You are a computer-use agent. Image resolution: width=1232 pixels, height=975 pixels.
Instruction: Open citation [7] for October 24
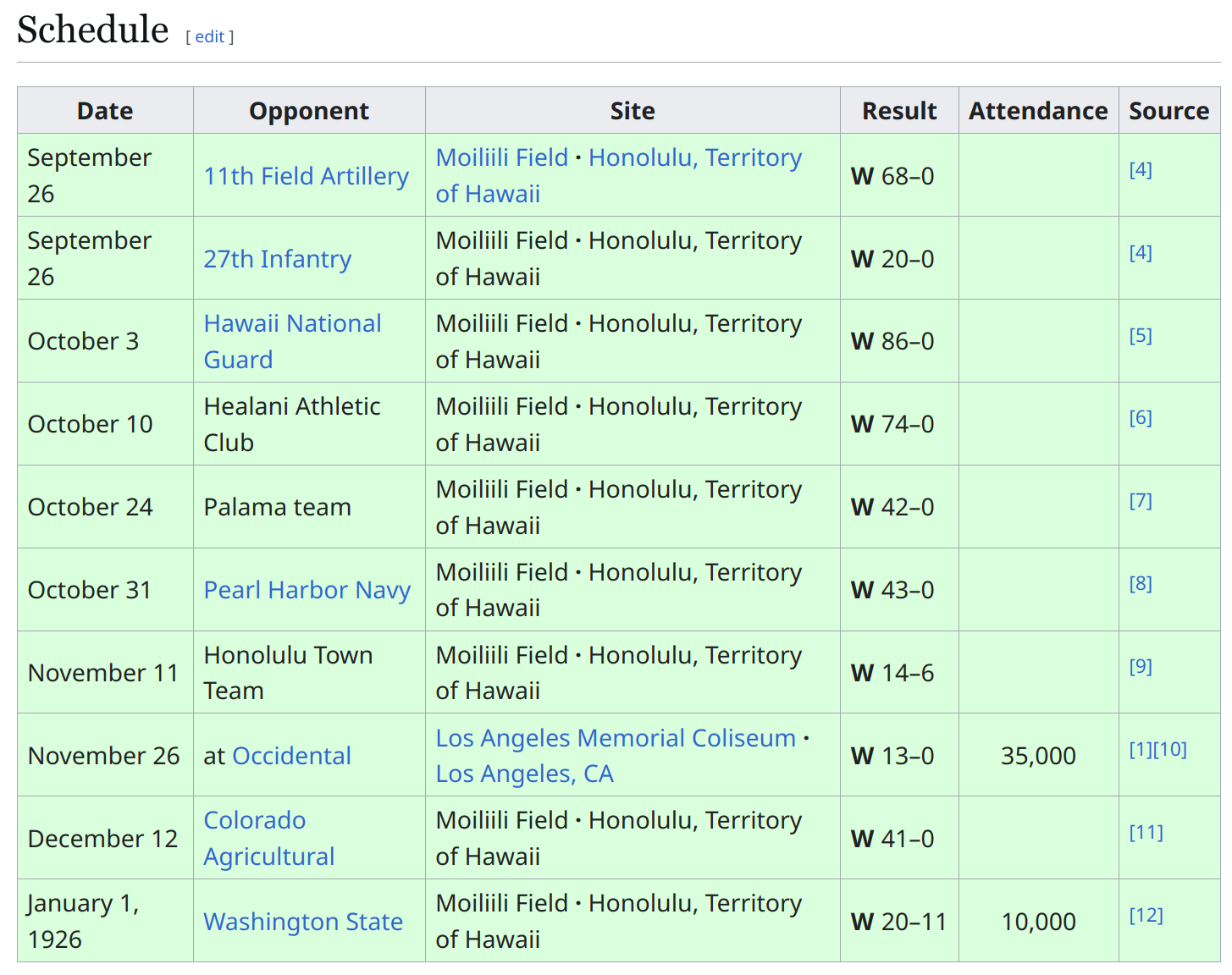click(x=1141, y=501)
